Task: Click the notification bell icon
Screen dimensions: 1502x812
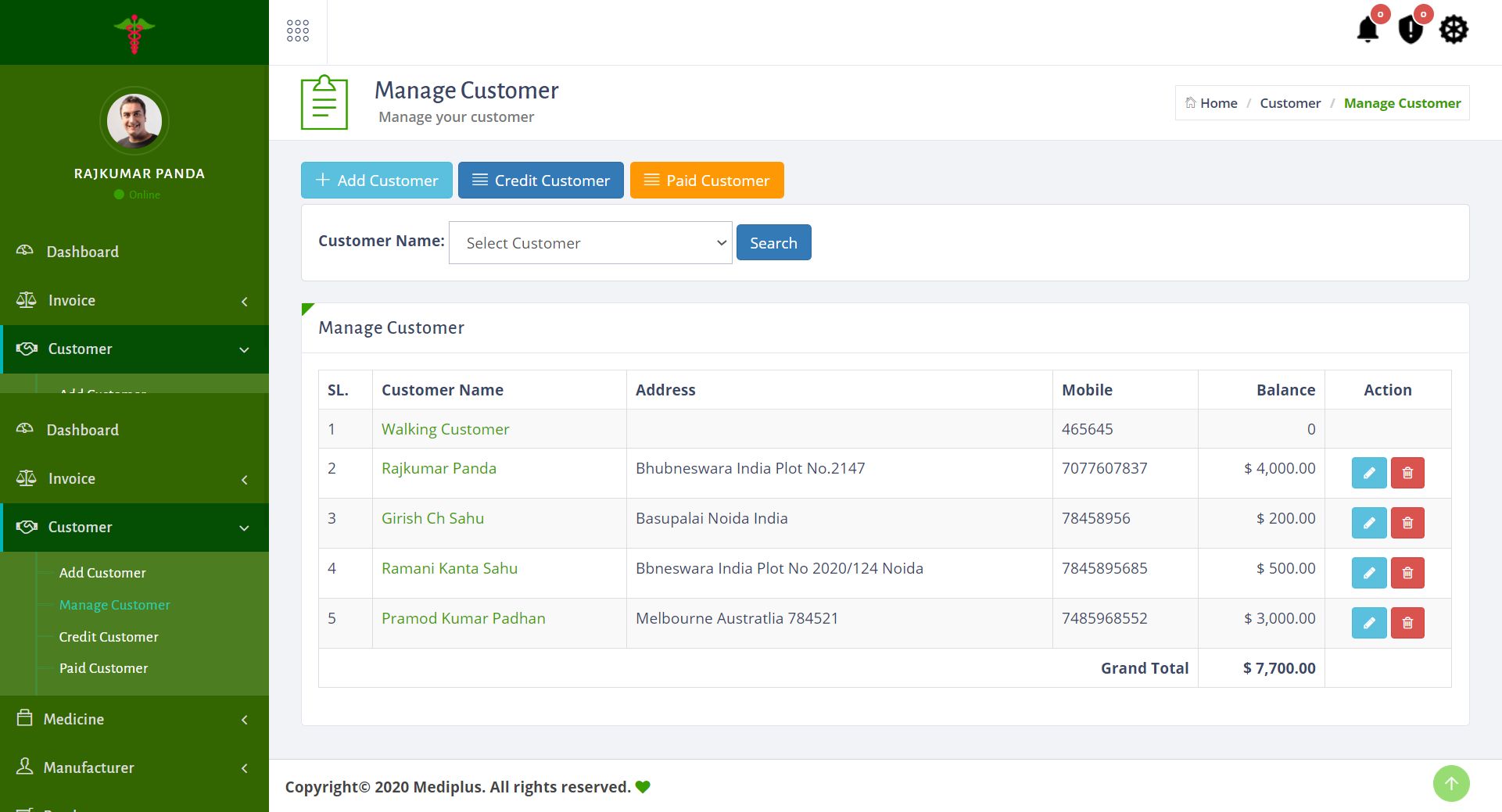Action: (x=1368, y=30)
